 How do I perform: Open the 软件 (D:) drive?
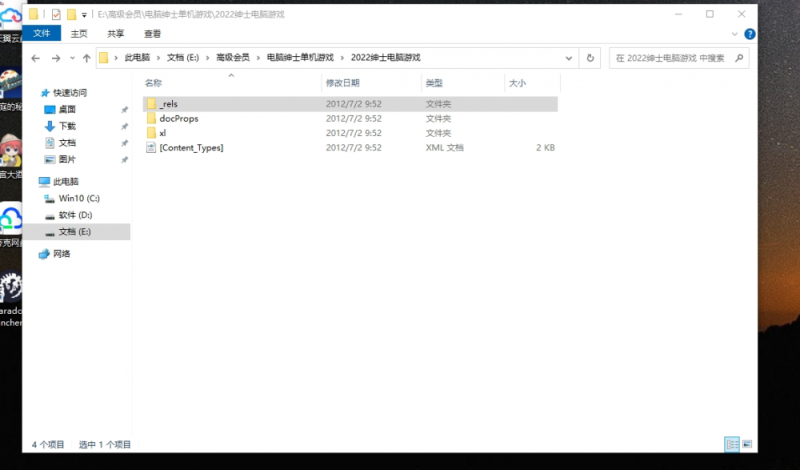click(x=75, y=215)
